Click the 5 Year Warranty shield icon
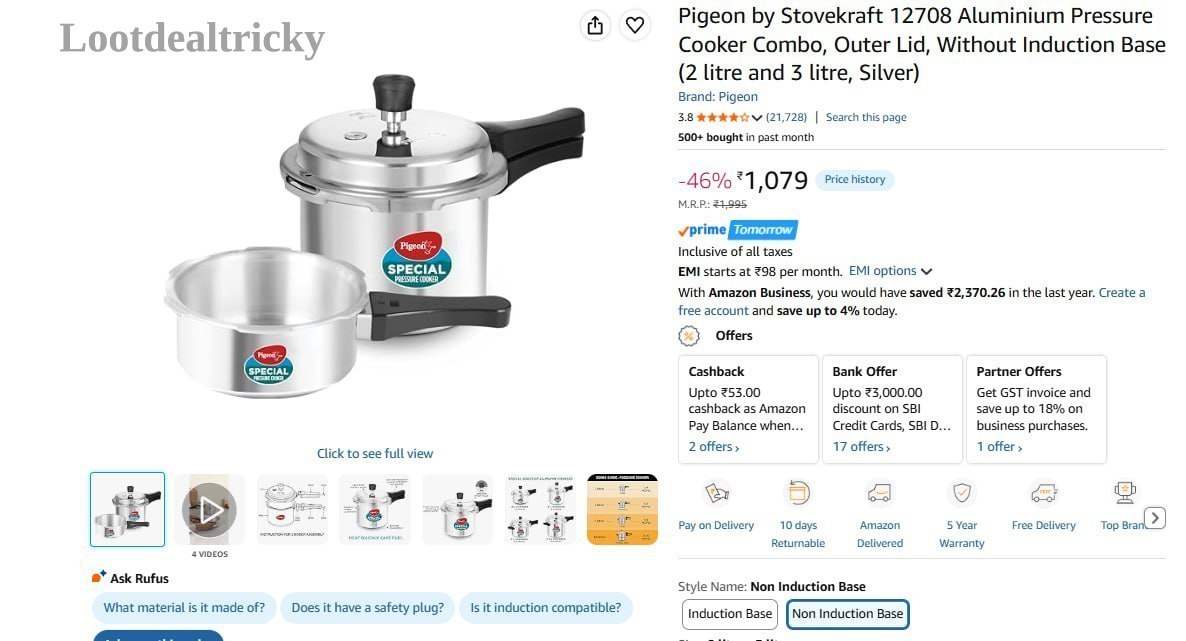Viewport: 1186px width, 641px height. click(x=961, y=493)
